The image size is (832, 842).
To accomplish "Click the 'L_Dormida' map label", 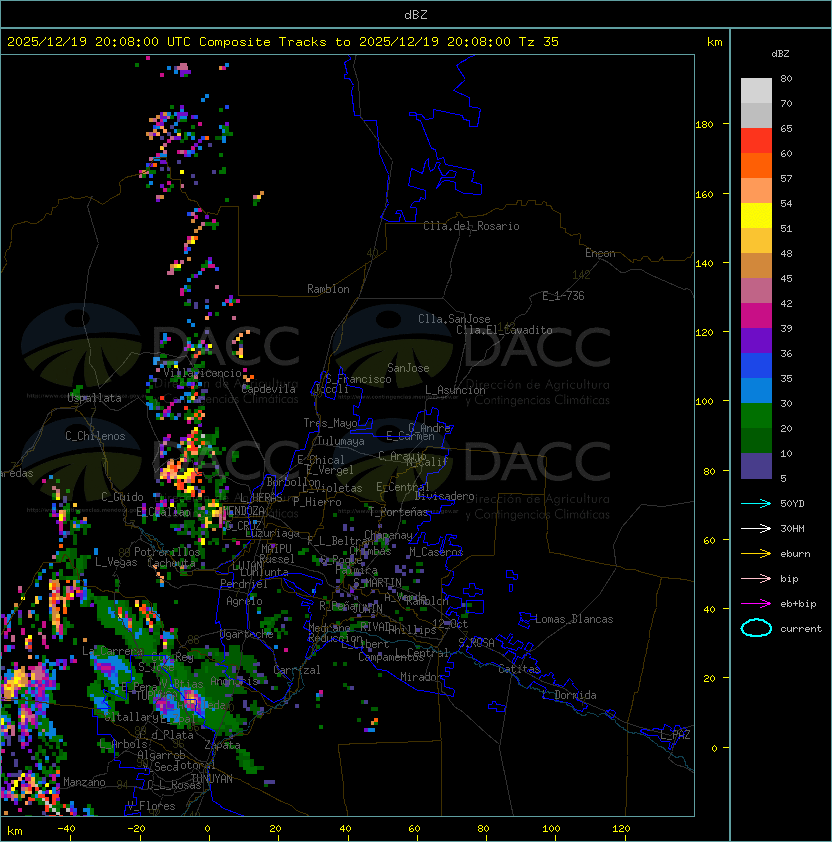I will tap(569, 695).
